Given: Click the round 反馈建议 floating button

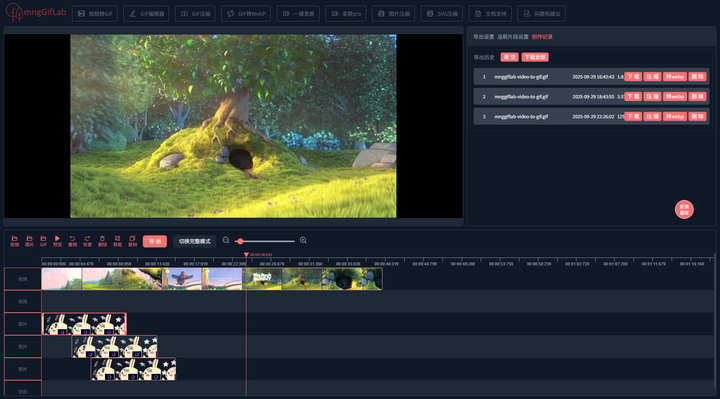Looking at the screenshot, I should [684, 209].
